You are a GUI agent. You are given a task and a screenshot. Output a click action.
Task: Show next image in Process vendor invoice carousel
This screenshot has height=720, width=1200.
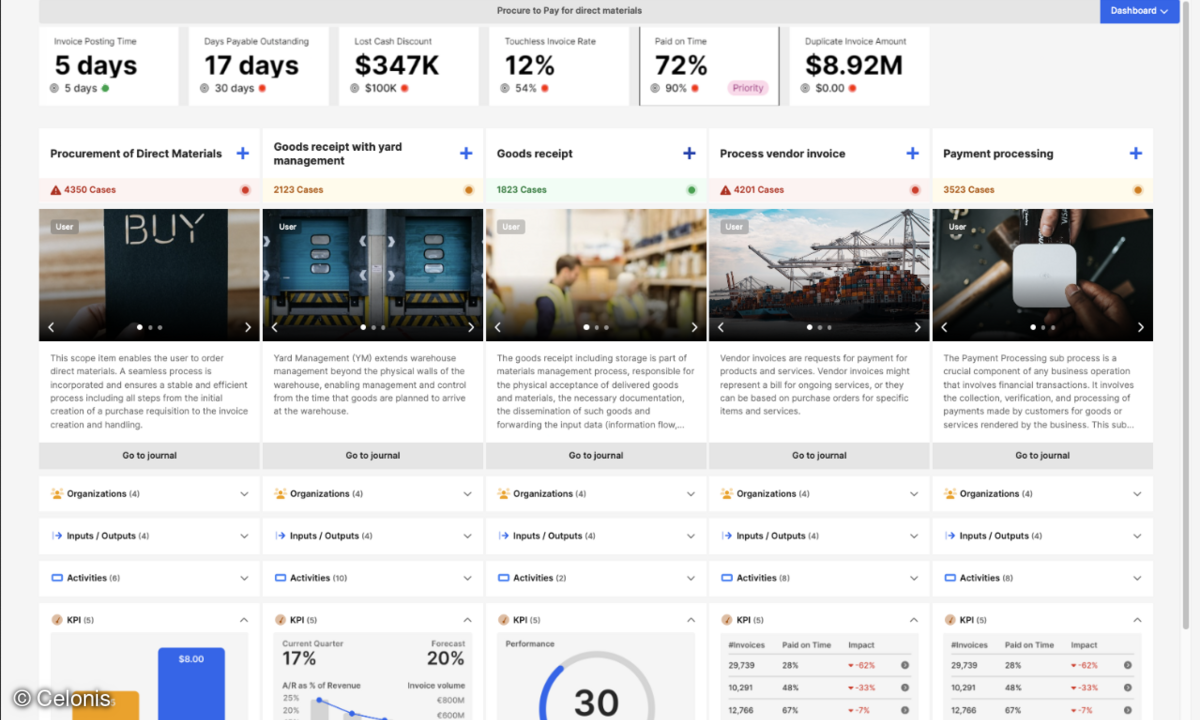918,327
